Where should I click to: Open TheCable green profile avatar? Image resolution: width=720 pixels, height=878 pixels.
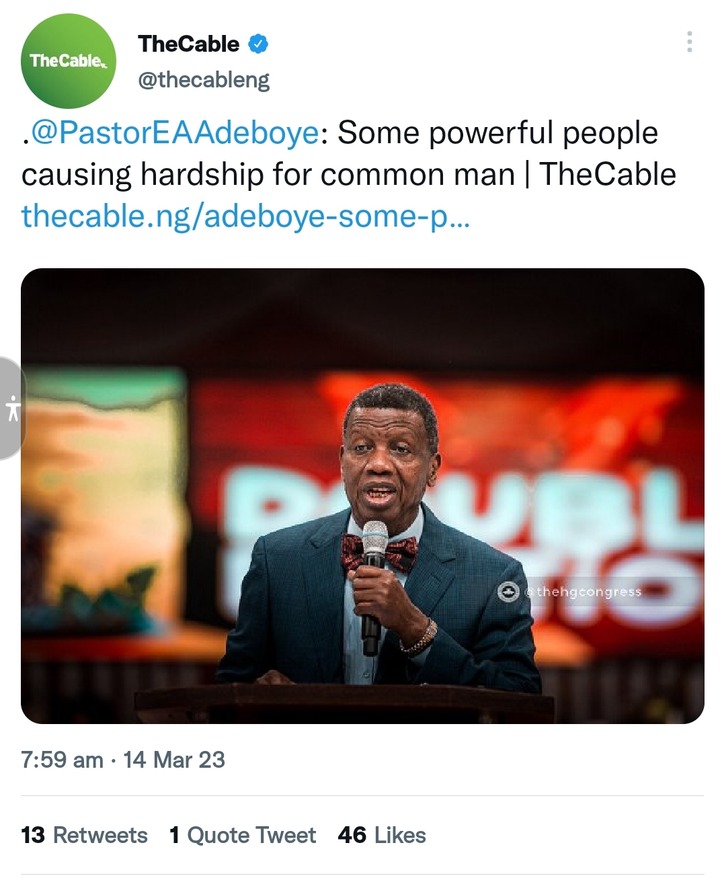pyautogui.click(x=67, y=61)
